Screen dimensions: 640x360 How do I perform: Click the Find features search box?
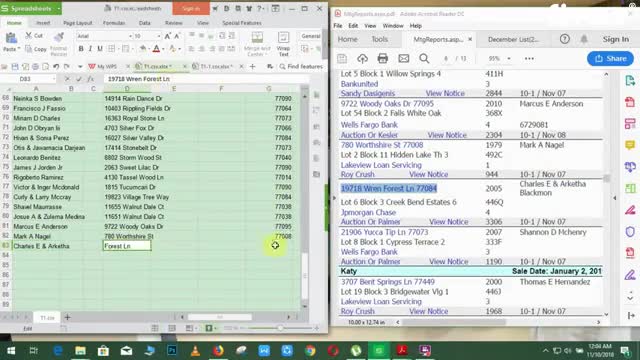point(301,66)
